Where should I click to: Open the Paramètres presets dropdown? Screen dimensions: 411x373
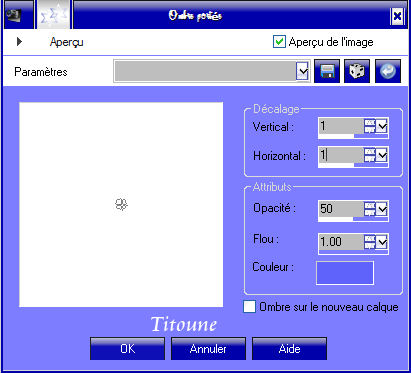pyautogui.click(x=302, y=71)
